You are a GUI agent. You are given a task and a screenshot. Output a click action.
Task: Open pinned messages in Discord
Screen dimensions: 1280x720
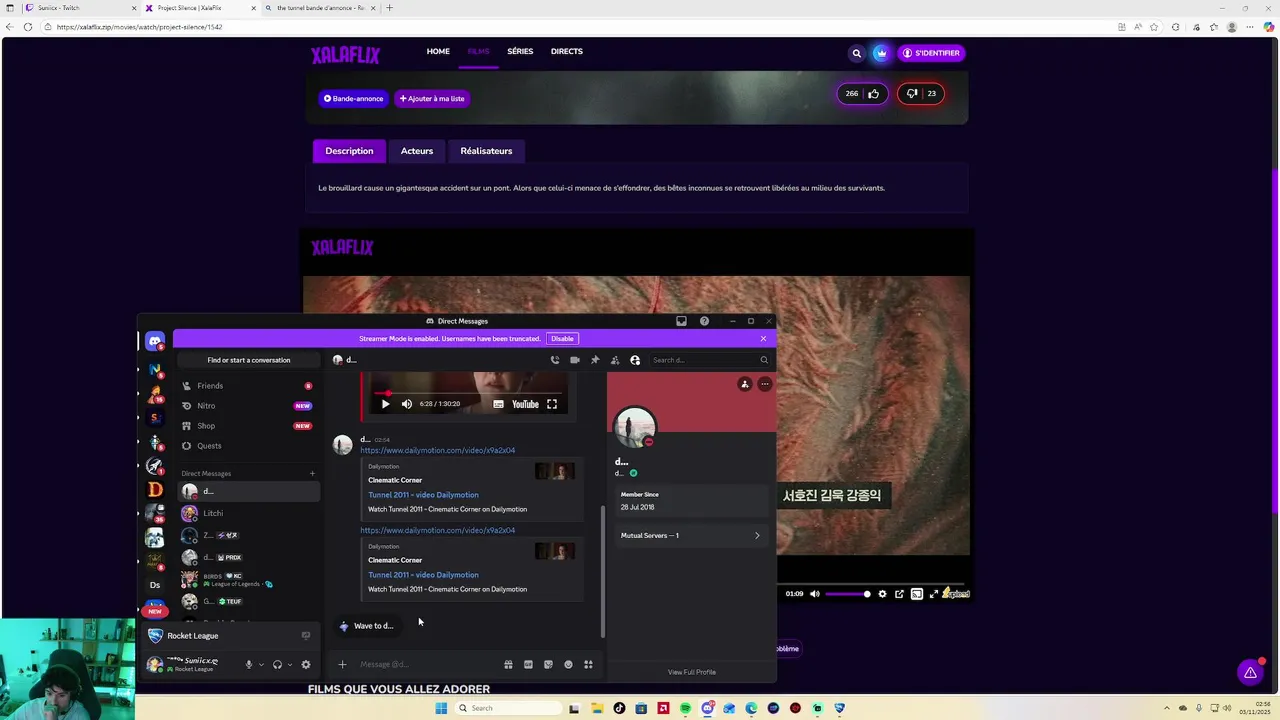tap(595, 360)
